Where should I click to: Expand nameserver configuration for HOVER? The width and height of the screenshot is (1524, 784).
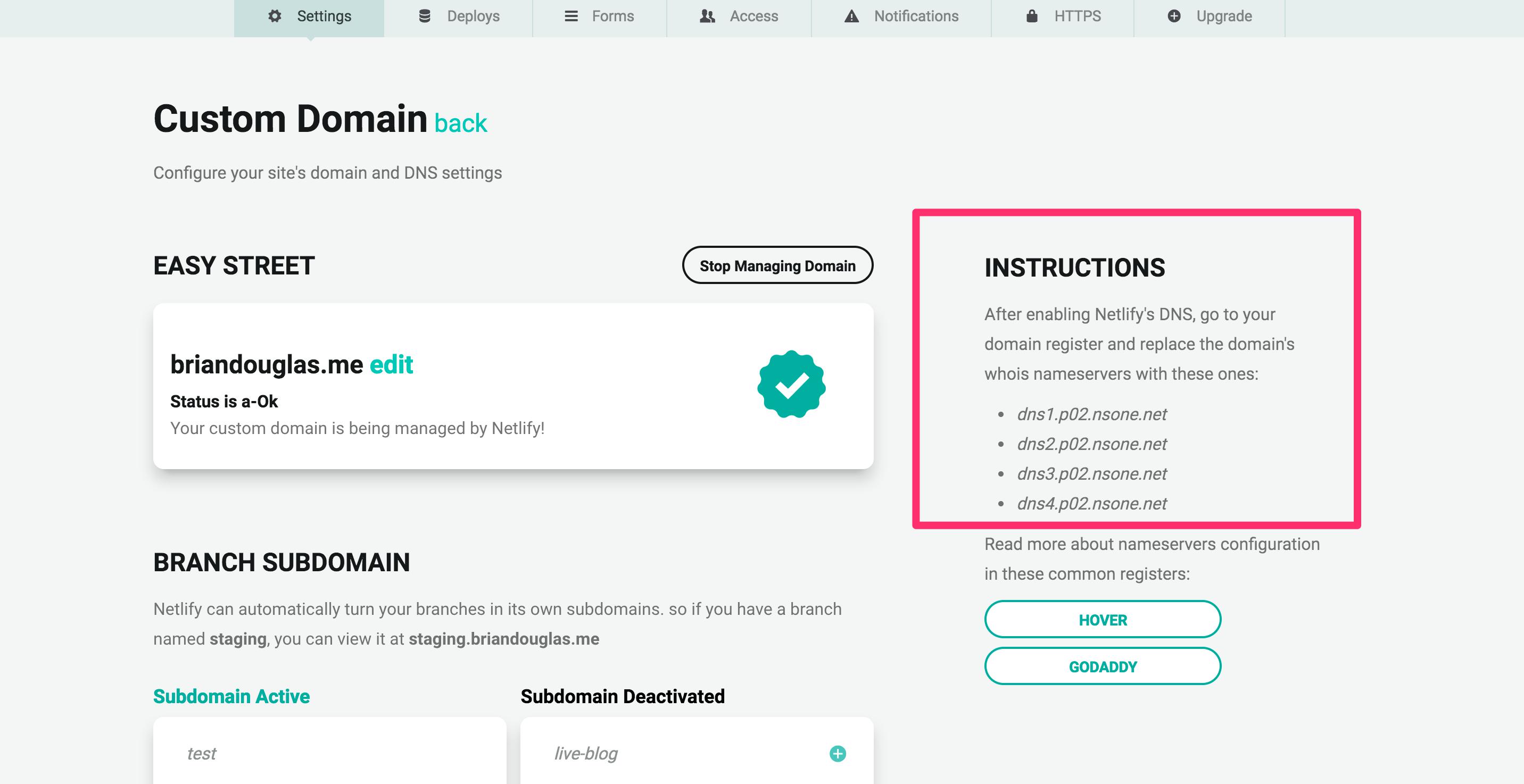click(x=1101, y=618)
